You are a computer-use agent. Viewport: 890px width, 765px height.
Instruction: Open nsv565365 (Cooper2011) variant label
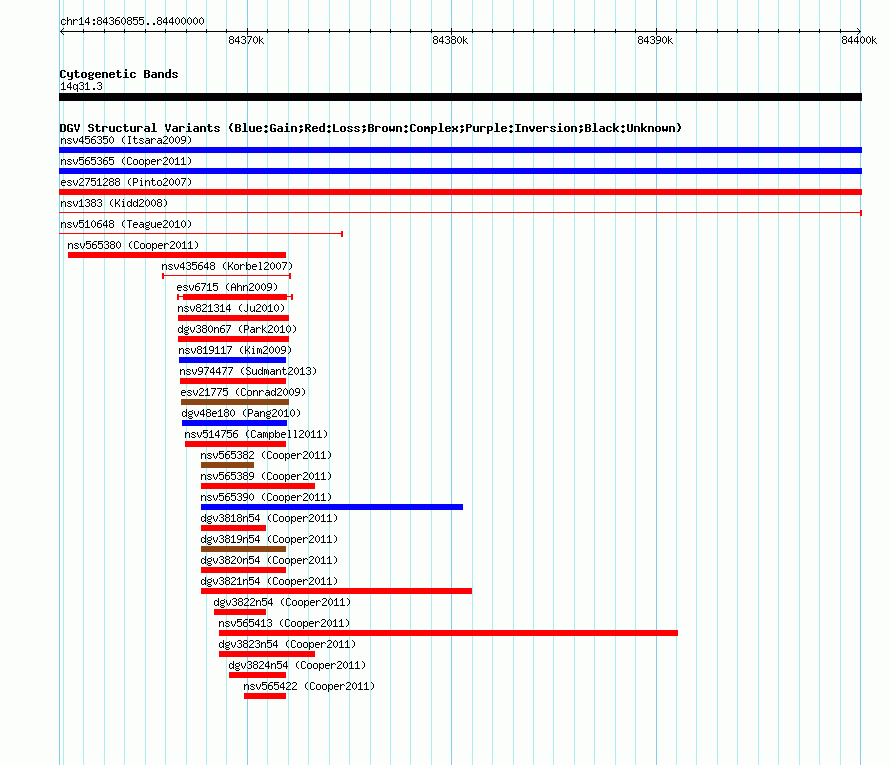[x=126, y=161]
